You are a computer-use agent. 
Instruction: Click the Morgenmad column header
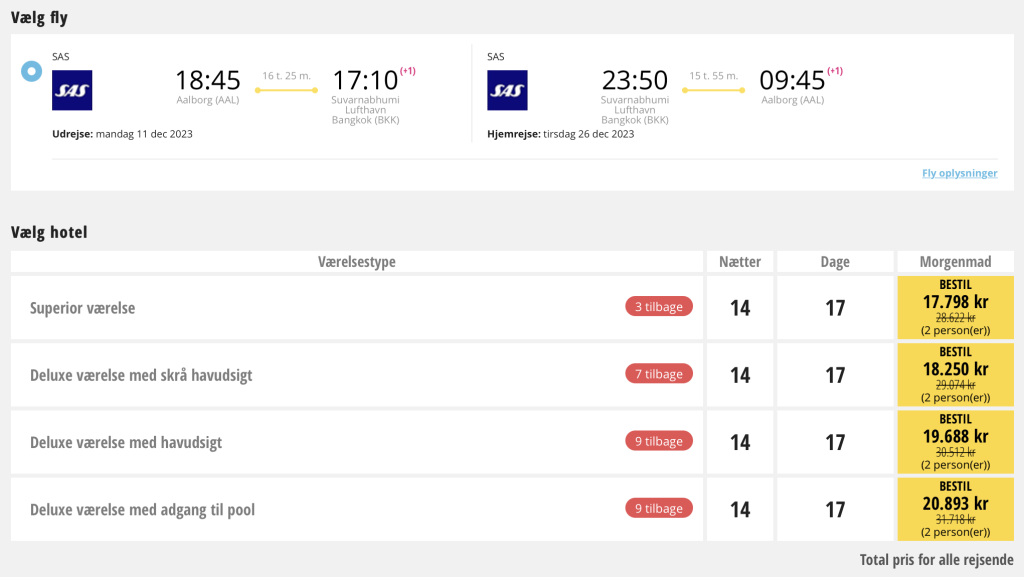955,262
